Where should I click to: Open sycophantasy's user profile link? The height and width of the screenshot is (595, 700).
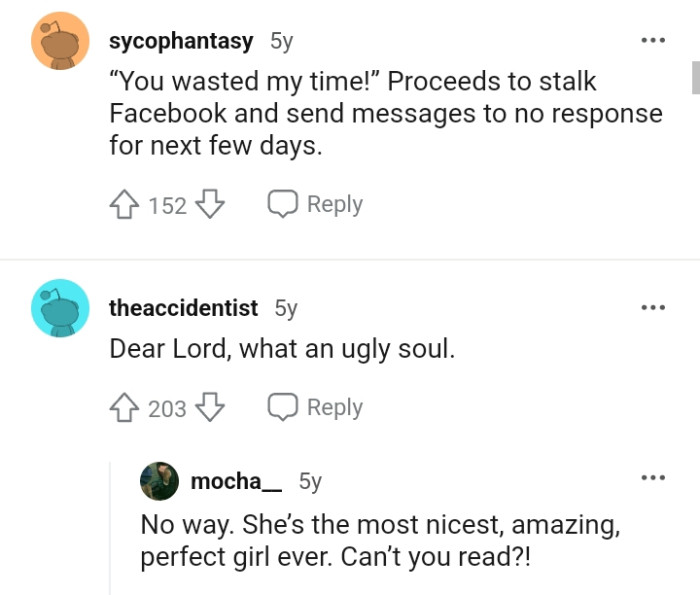[181, 42]
